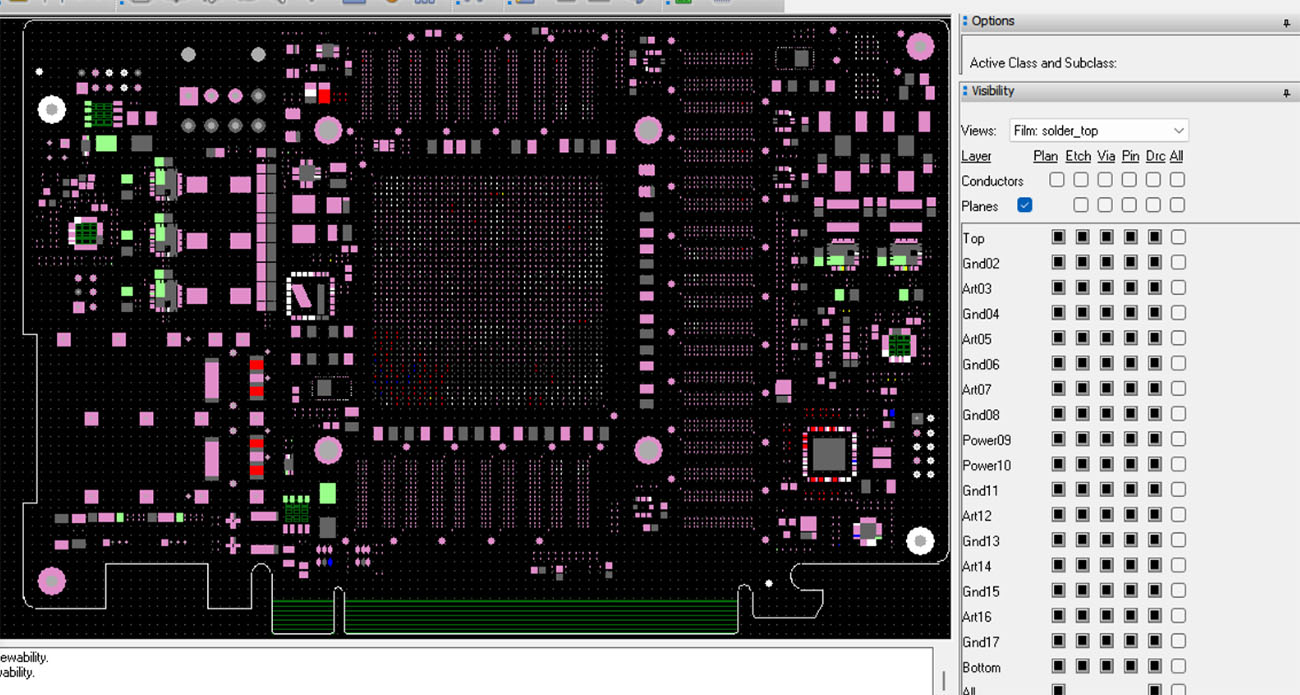Uncheck the Planes Plan checkbox

pos(1024,205)
